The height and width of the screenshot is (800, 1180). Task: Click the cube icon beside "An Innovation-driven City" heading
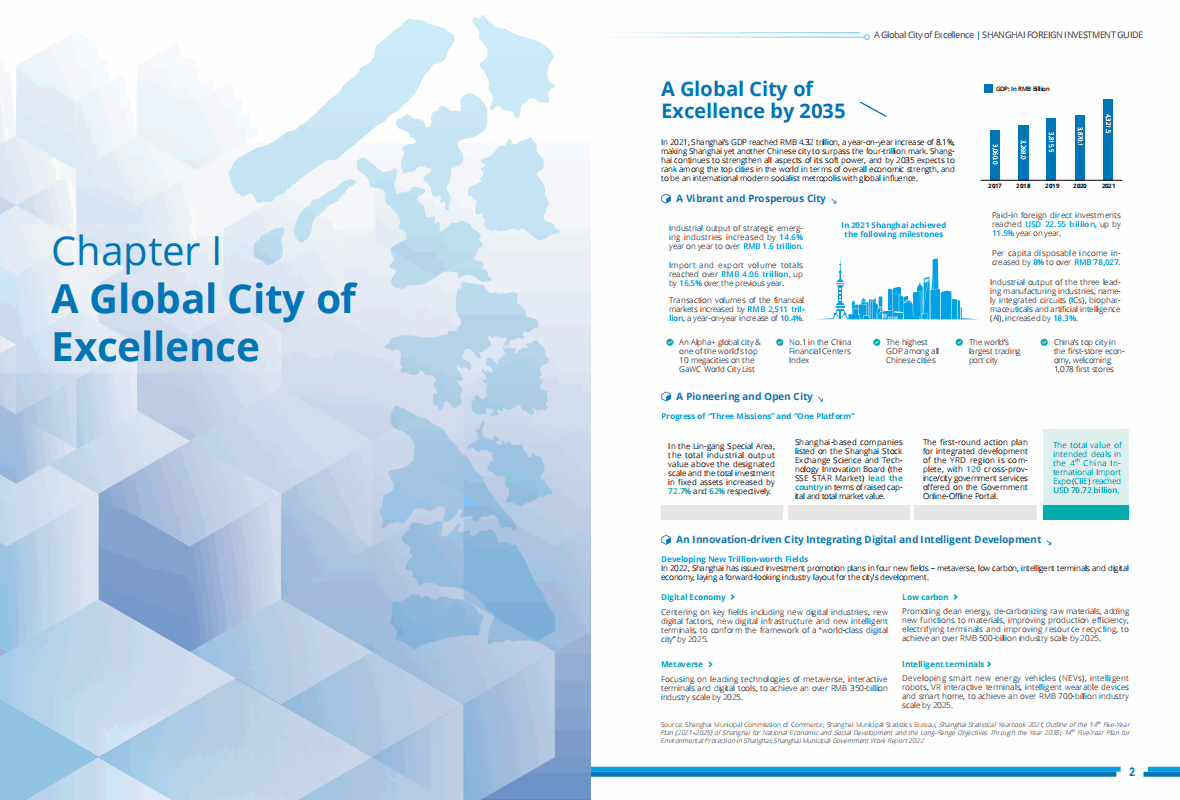(x=665, y=540)
